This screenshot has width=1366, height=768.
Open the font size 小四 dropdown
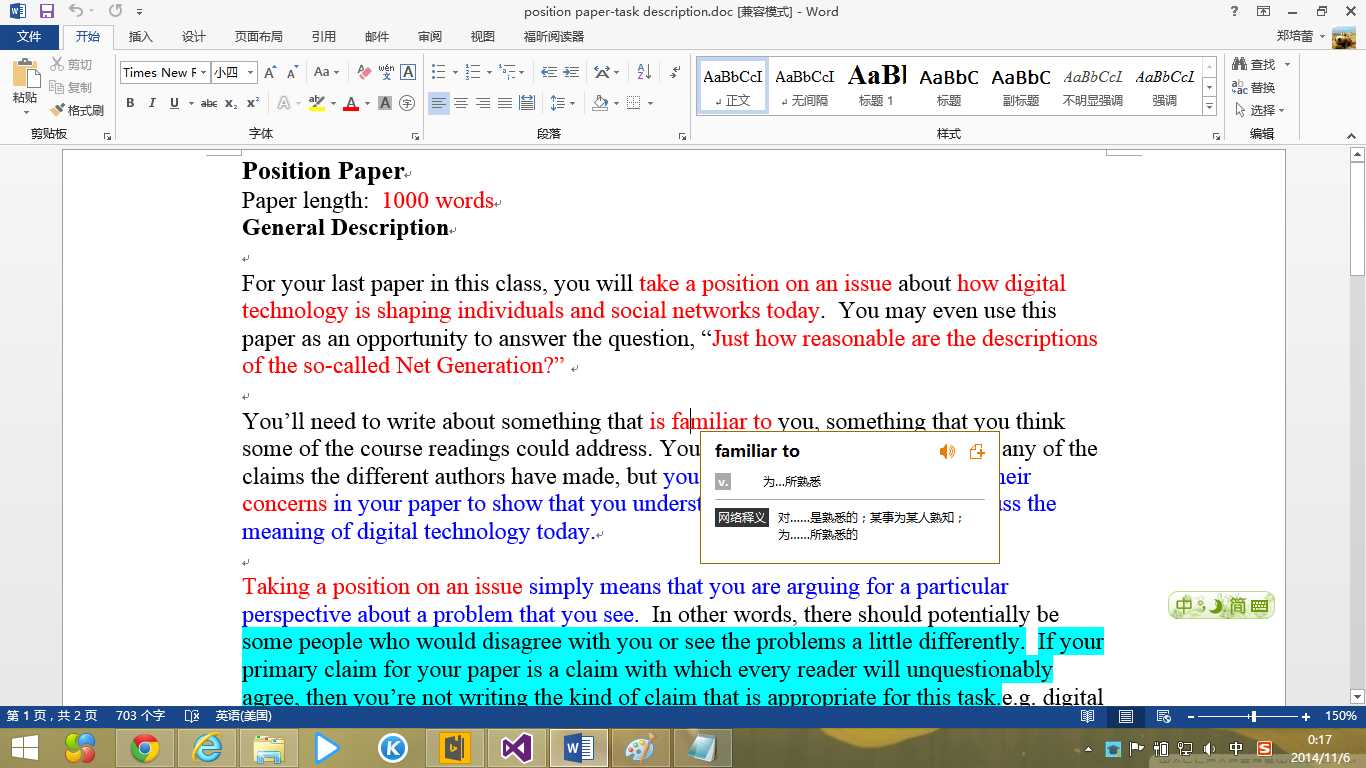(249, 72)
